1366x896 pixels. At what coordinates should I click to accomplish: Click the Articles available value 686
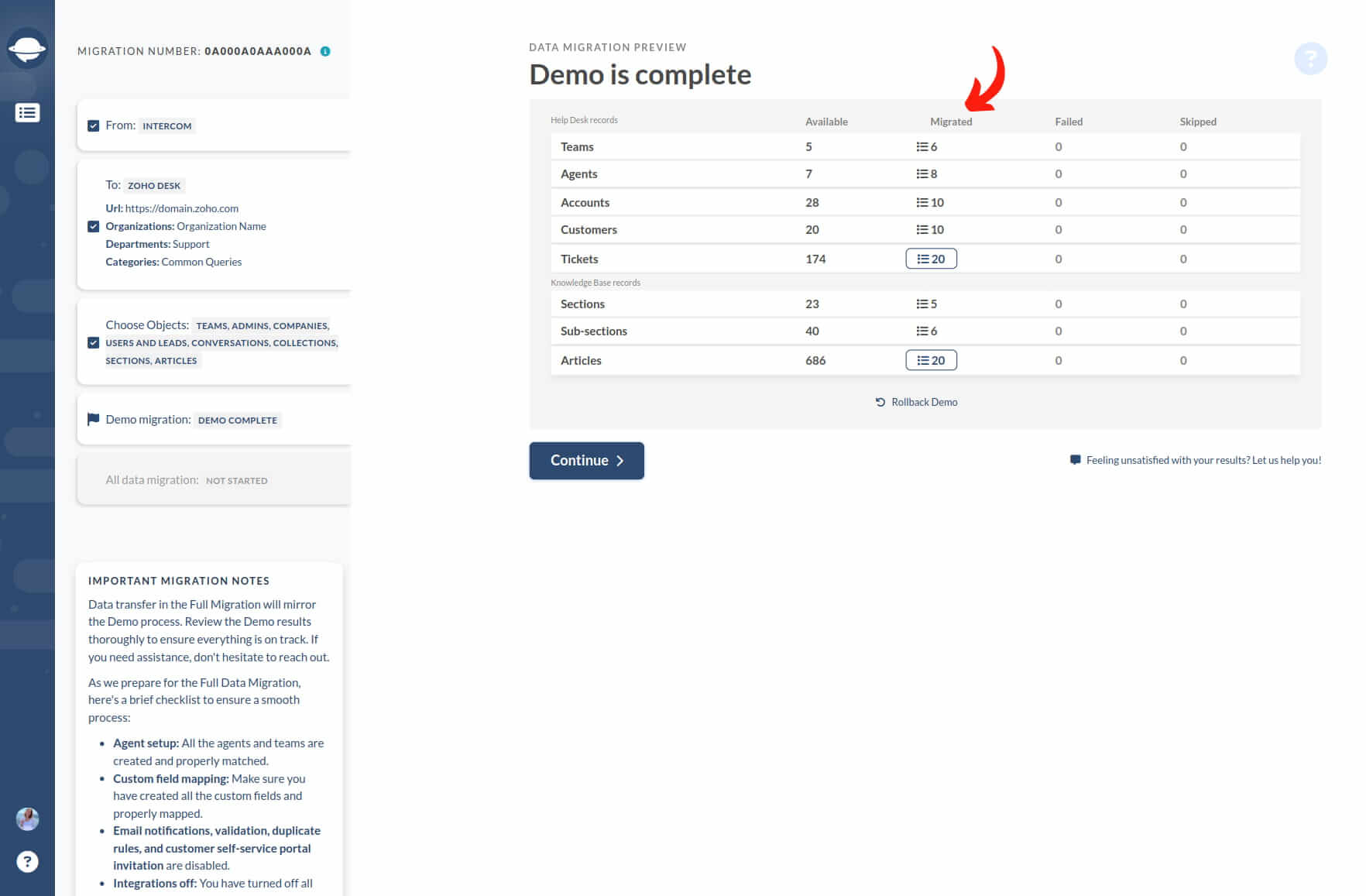pyautogui.click(x=815, y=360)
